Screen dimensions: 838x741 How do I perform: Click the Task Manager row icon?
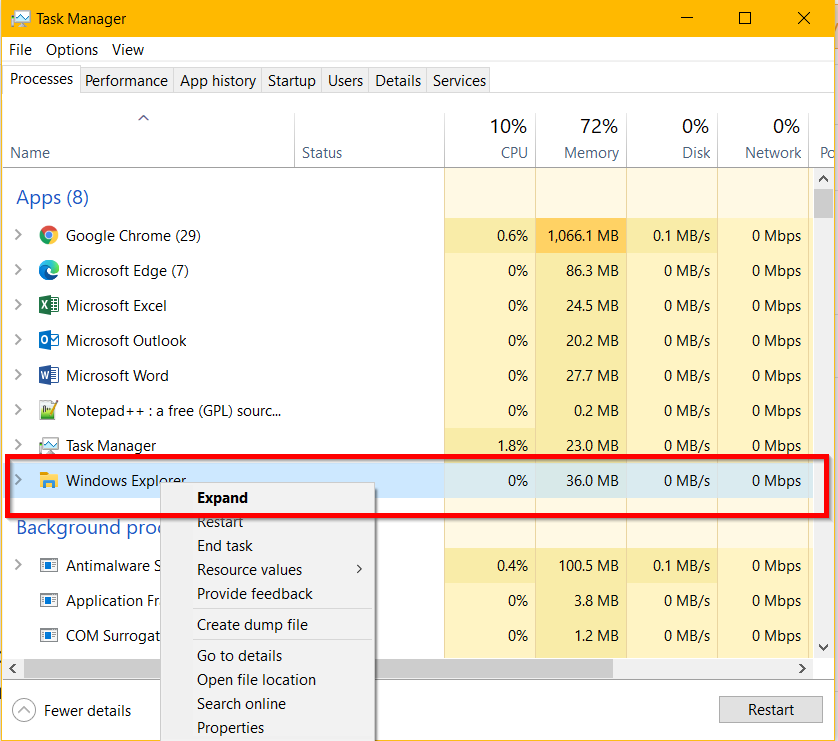point(49,445)
